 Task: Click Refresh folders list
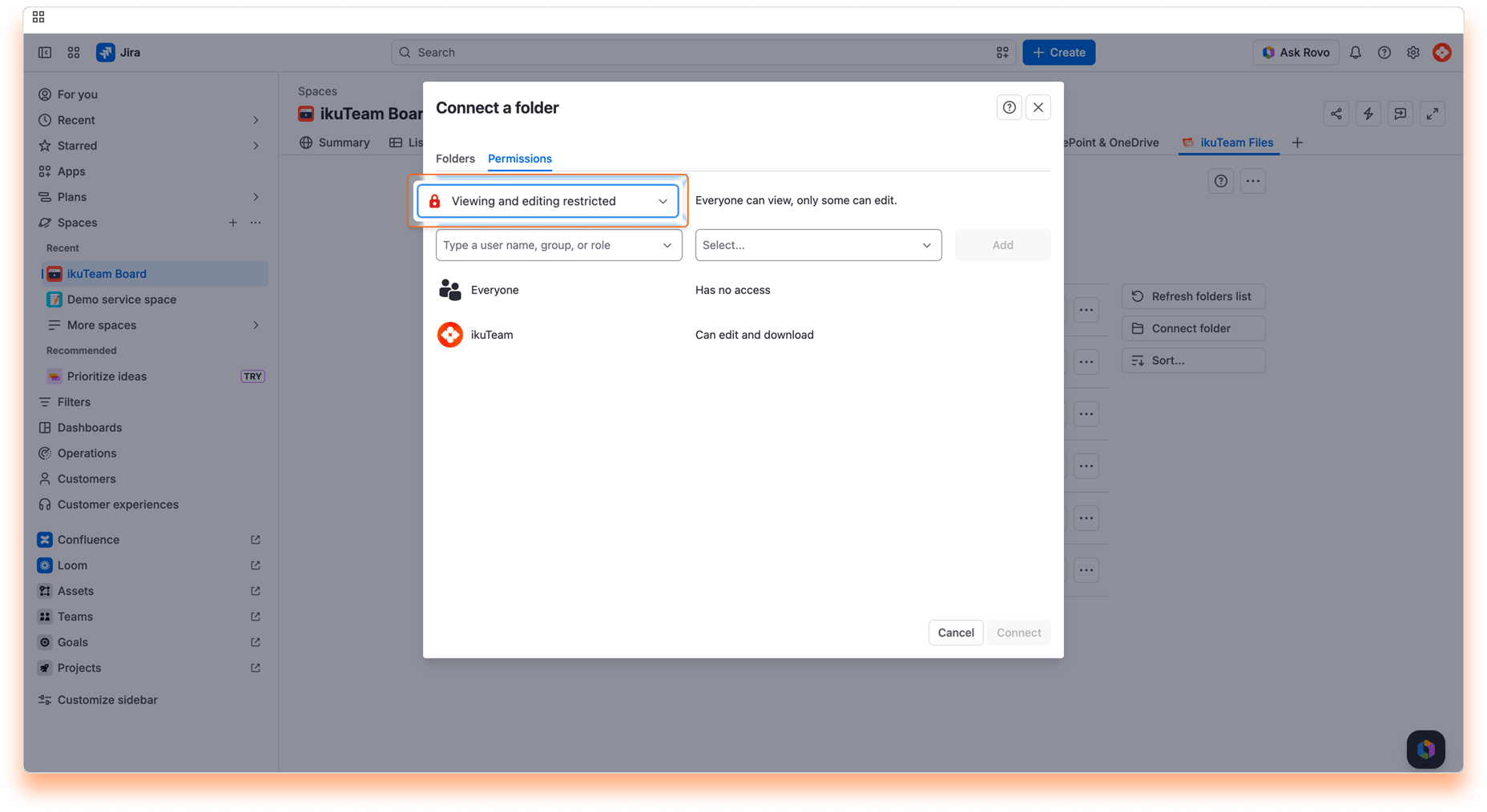pos(1193,296)
